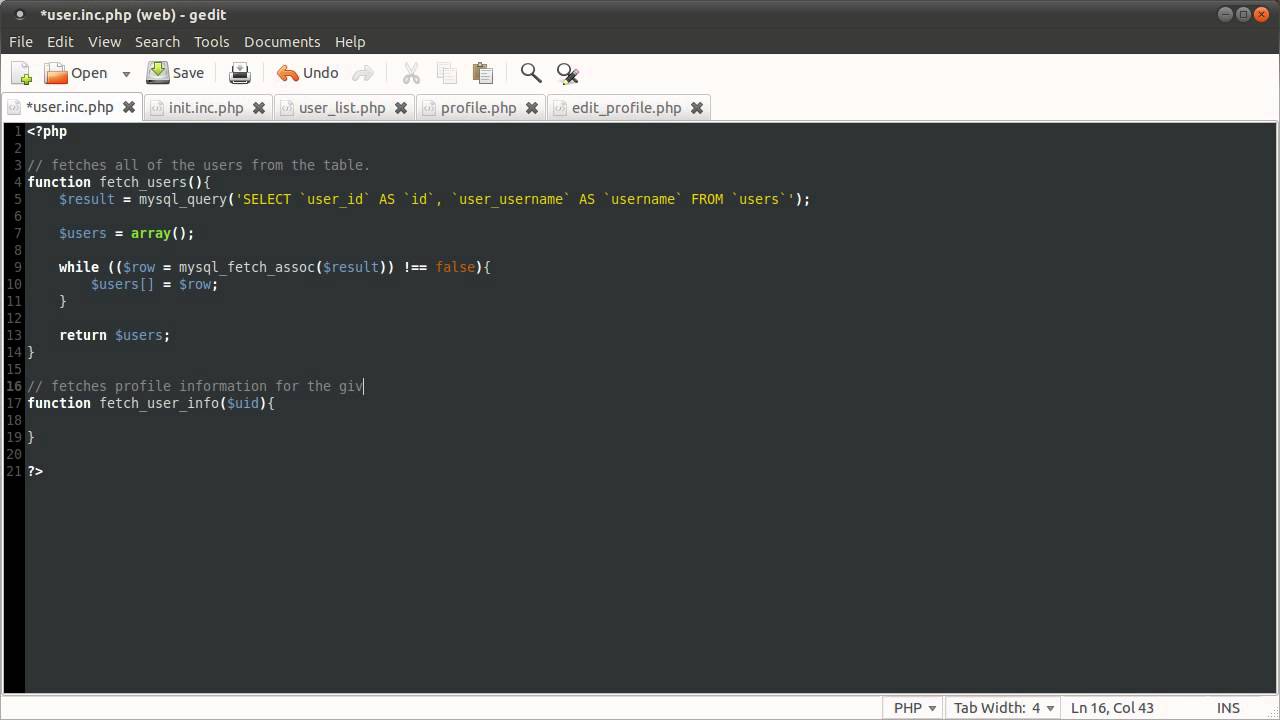
Task: Switch to the init.inc.php tab
Action: pos(206,108)
